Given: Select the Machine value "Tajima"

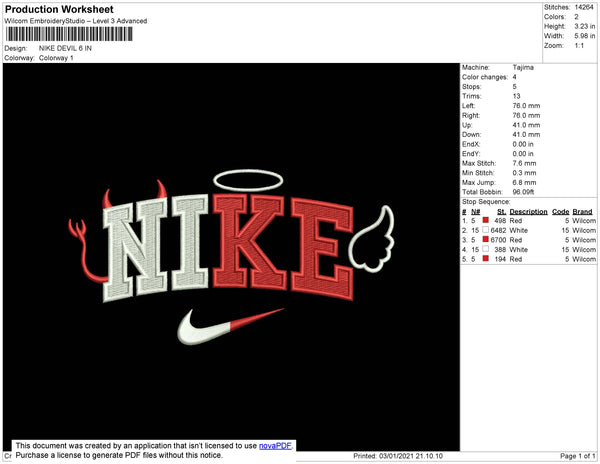Looking at the screenshot, I should pos(523,67).
